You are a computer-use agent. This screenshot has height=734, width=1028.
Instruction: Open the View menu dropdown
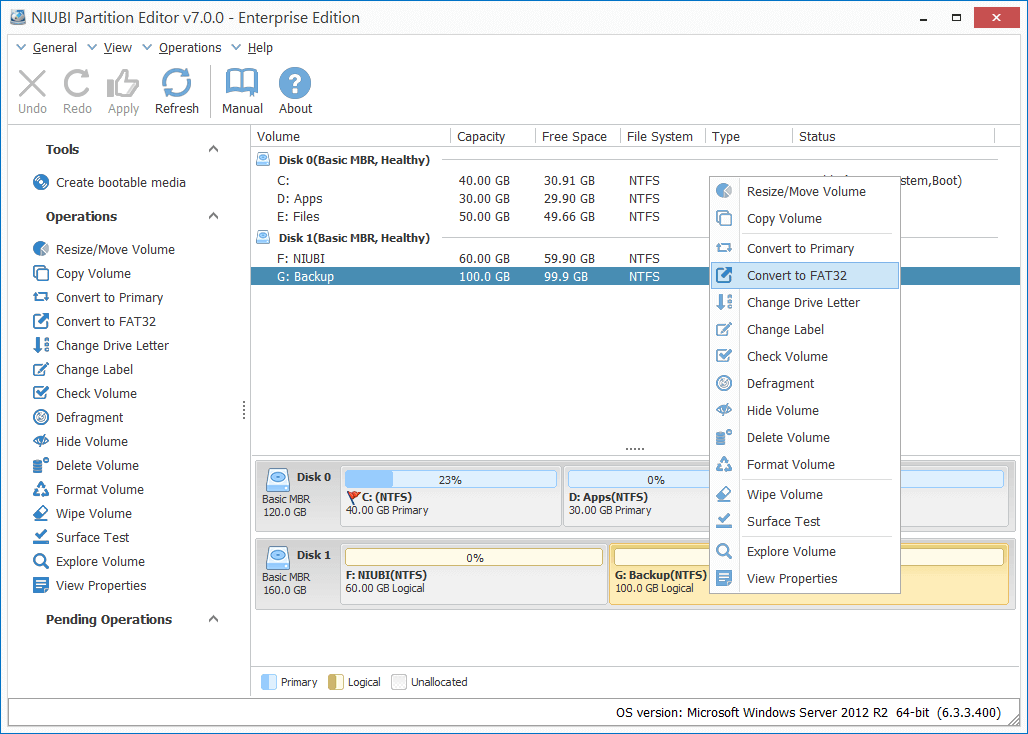coord(109,47)
